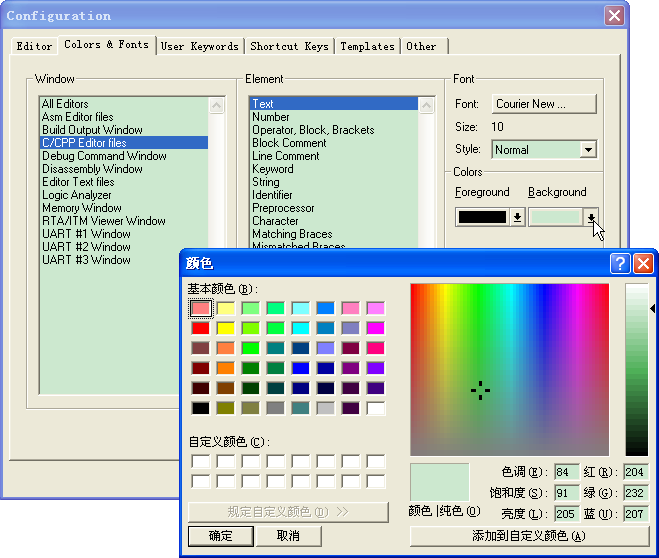Open the Background color dropdown arrow
Screen dimensions: 659x558
(x=591, y=216)
